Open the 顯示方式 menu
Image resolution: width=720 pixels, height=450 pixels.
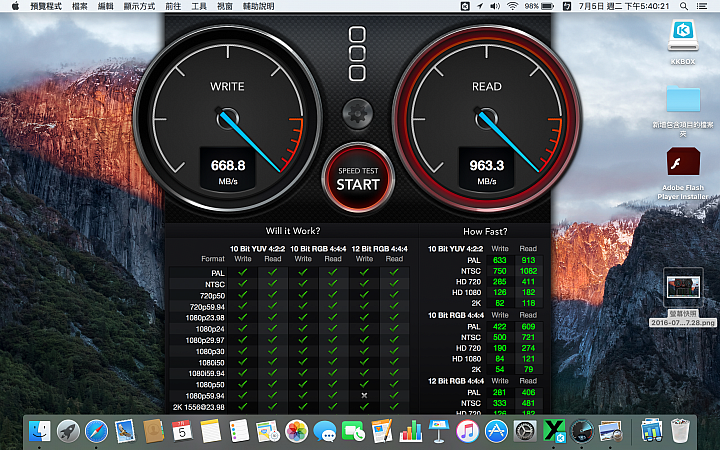coord(139,6)
